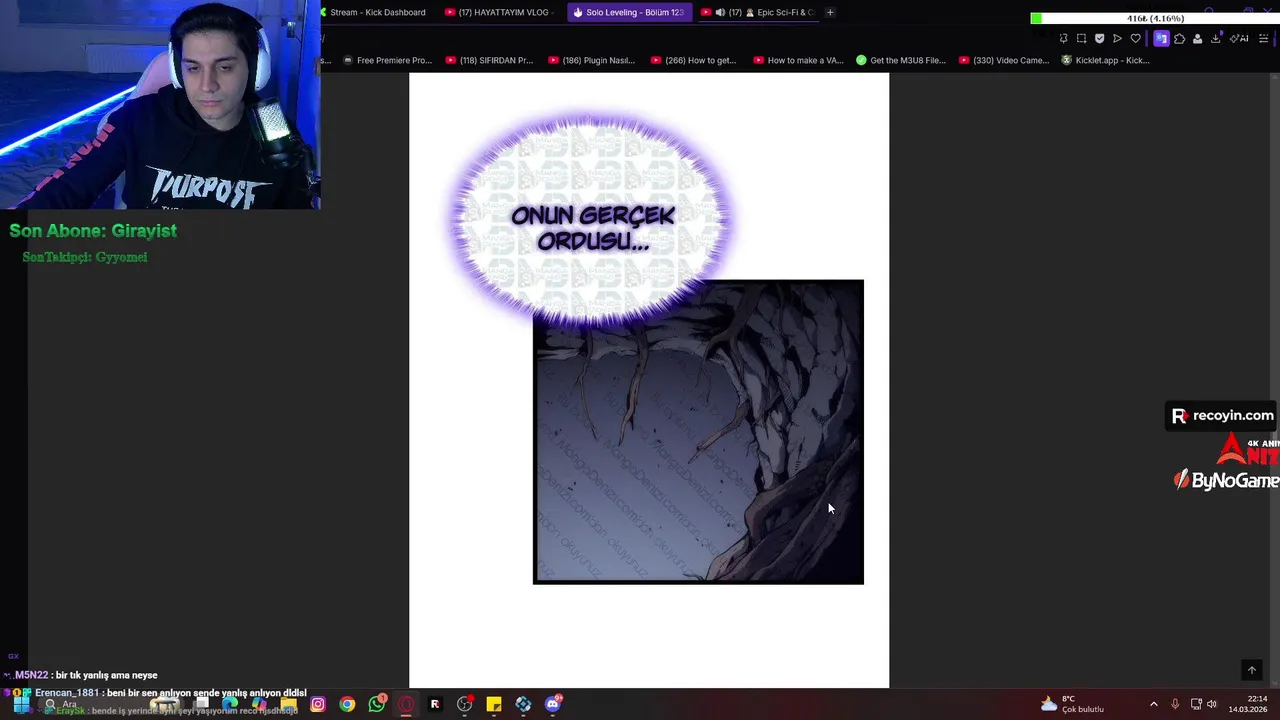The width and height of the screenshot is (1280, 720).
Task: Open the volume speaker tray icon
Action: 1212,704
